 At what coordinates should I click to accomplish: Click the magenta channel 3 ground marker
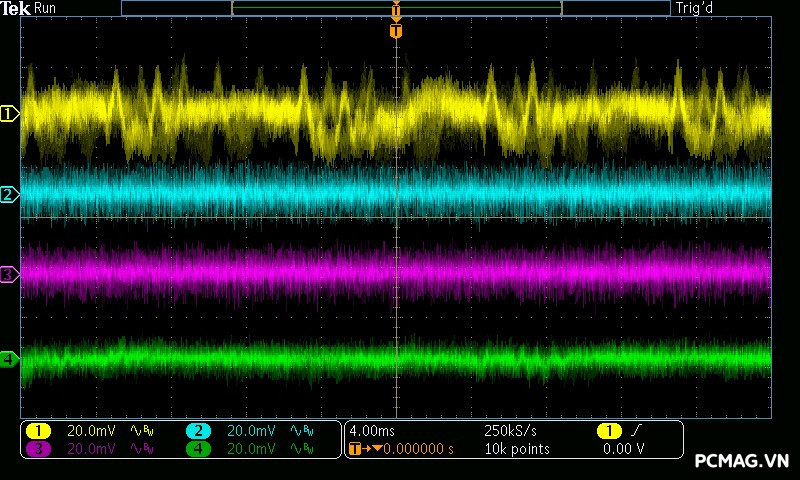[9, 274]
